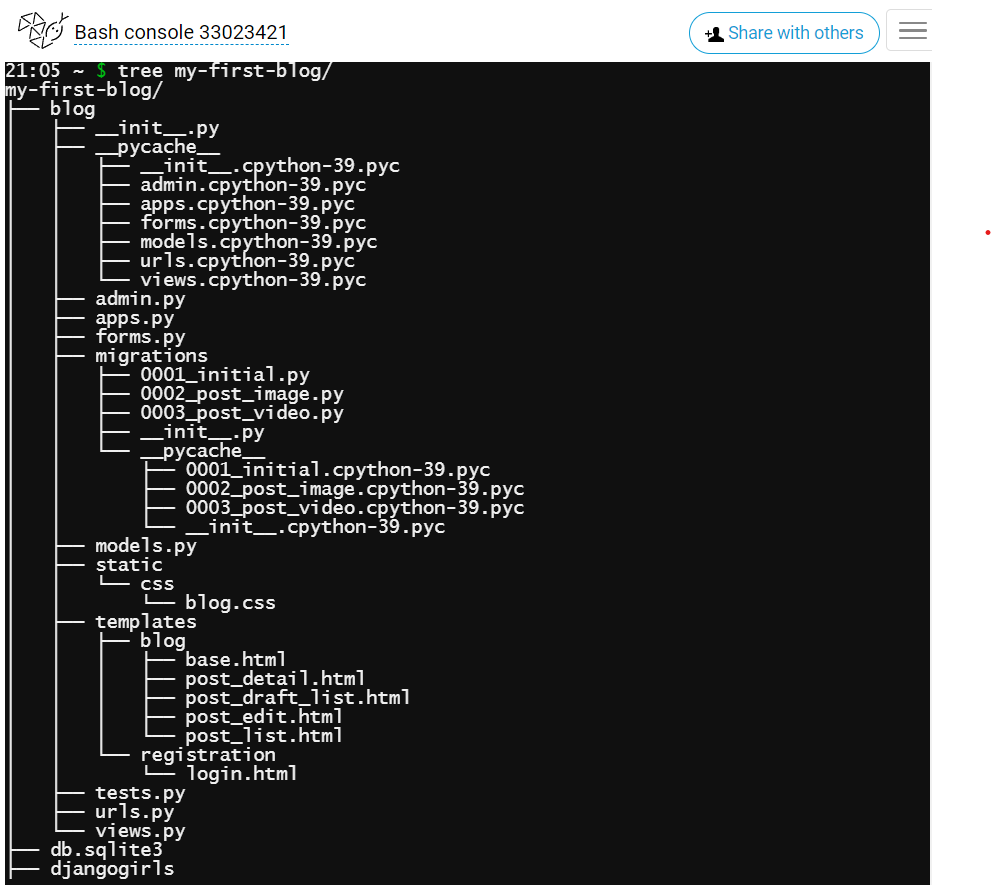
Task: Click the blog.css file line
Action: pos(230,603)
